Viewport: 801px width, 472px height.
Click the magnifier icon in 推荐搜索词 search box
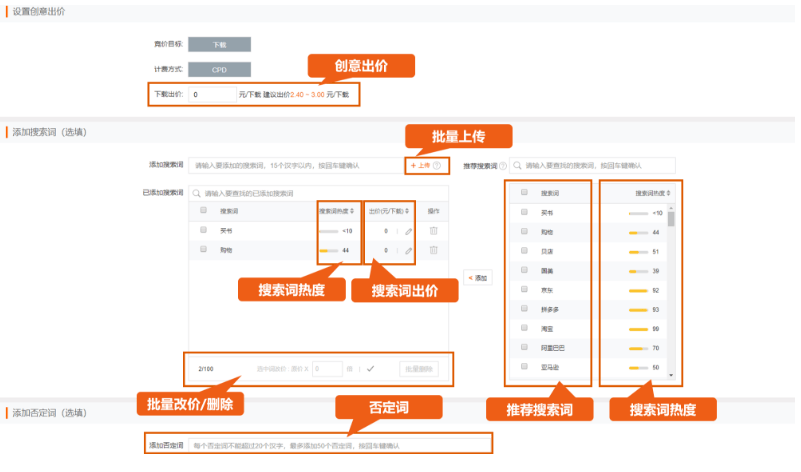click(x=517, y=166)
